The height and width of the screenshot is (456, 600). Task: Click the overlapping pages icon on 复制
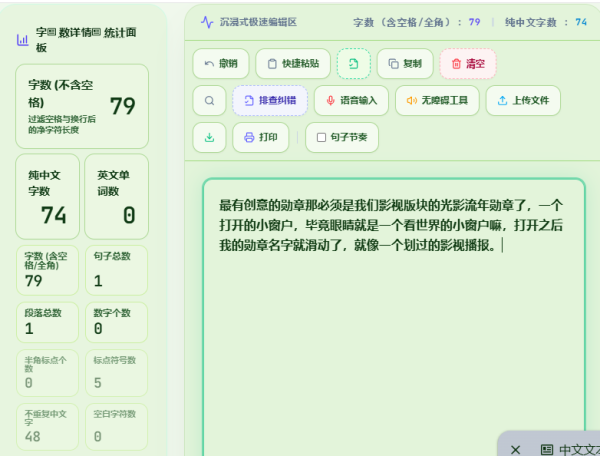point(393,64)
